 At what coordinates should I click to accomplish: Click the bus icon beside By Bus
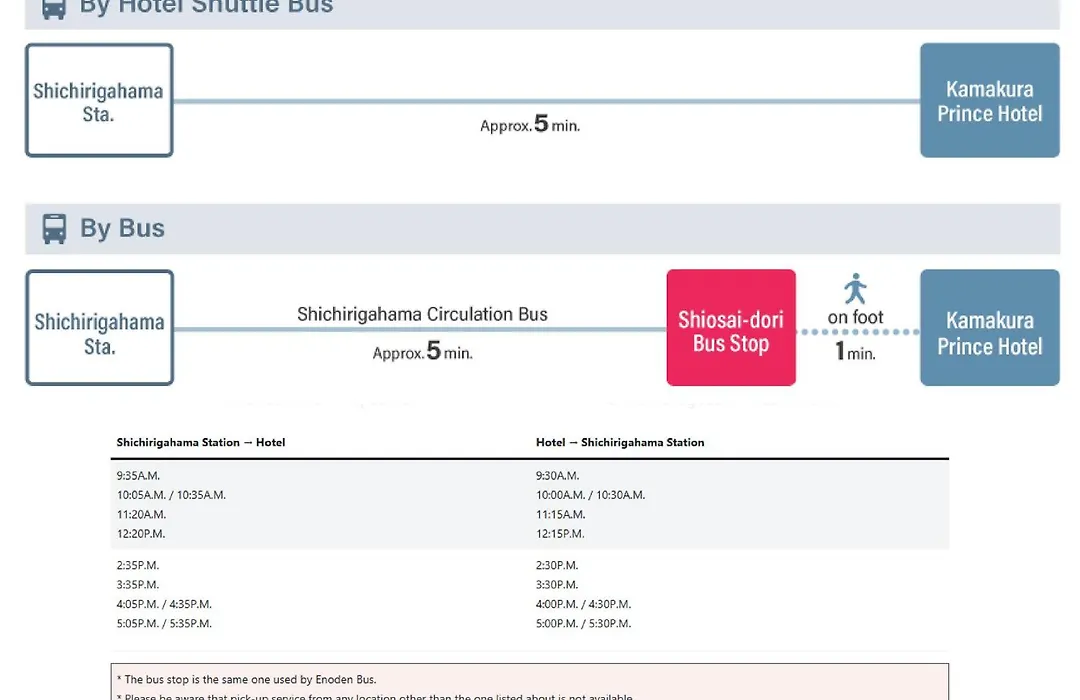click(54, 229)
